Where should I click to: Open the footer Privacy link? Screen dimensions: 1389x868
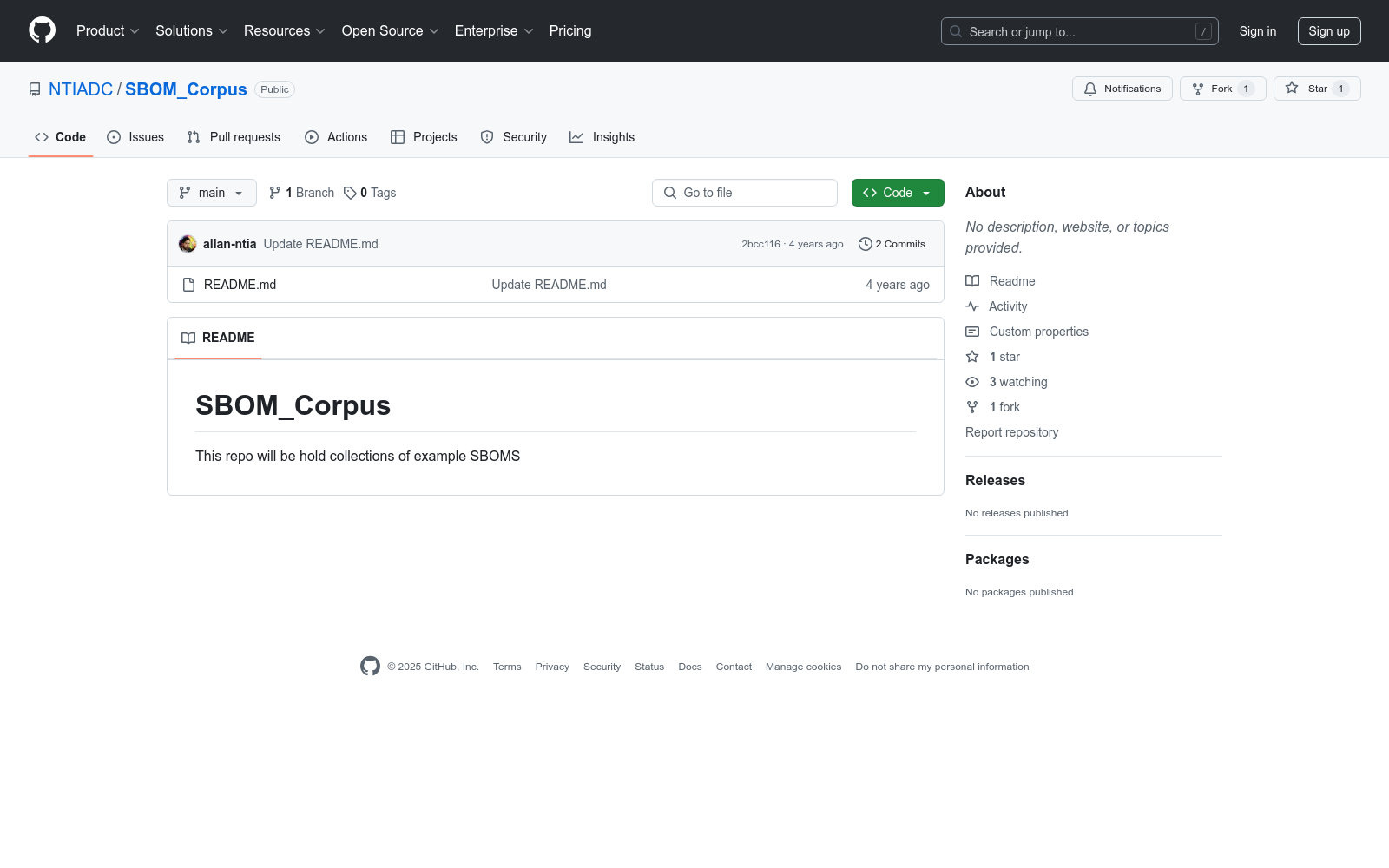coord(552,667)
